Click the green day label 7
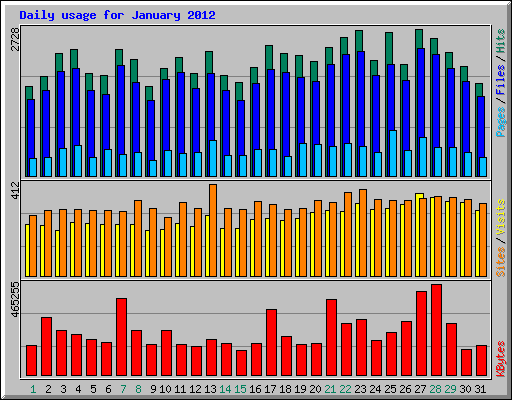The height and width of the screenshot is (400, 512). [123, 389]
